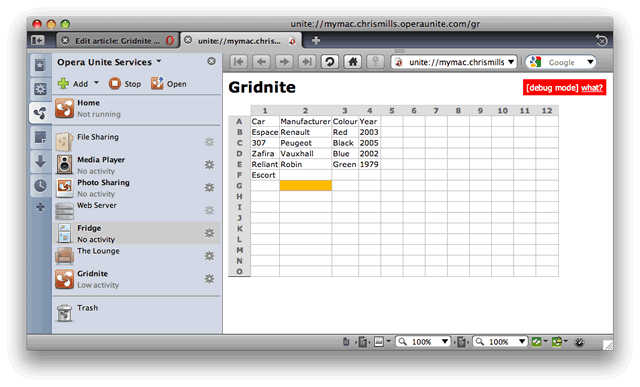640x387 pixels.
Task: Click the Vauxhall cell
Action: coord(305,153)
